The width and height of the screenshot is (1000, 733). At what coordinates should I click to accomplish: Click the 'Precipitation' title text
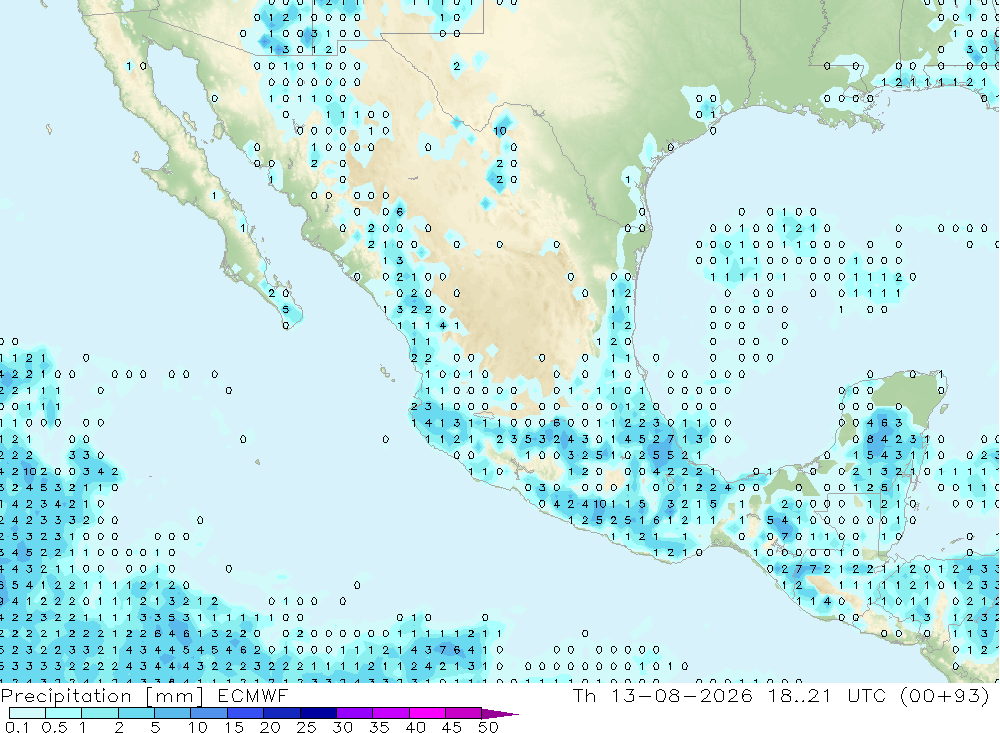66,696
